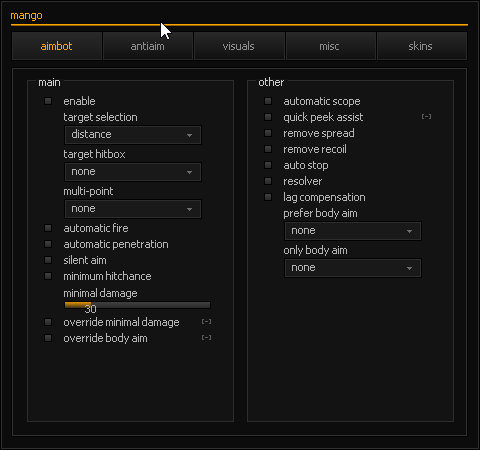Expand the prefer body aim dropdown
This screenshot has width=480, height=450.
pyautogui.click(x=353, y=231)
